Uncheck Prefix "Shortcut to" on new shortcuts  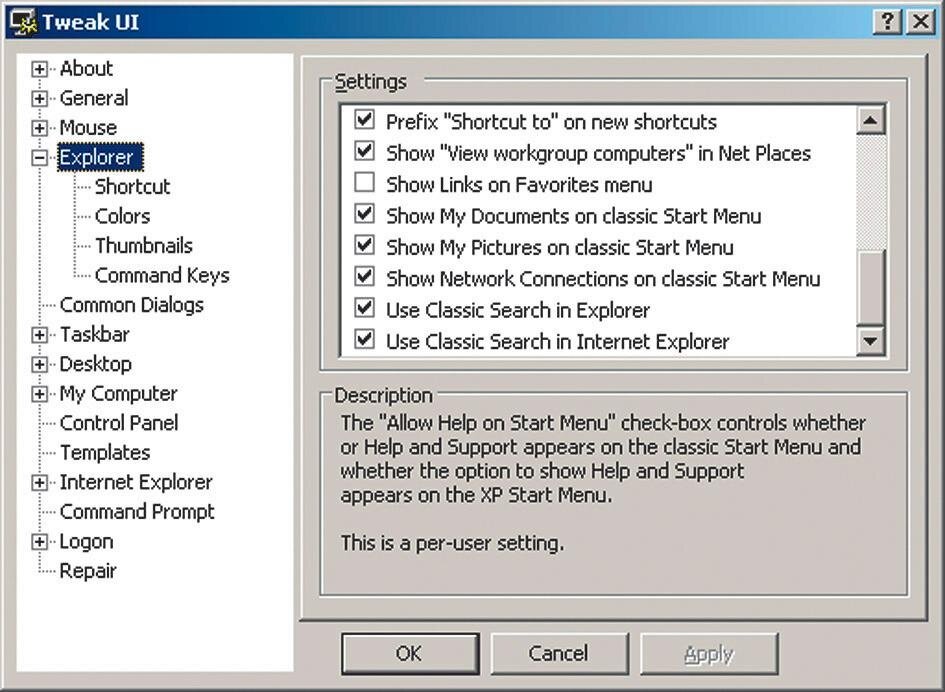click(365, 122)
